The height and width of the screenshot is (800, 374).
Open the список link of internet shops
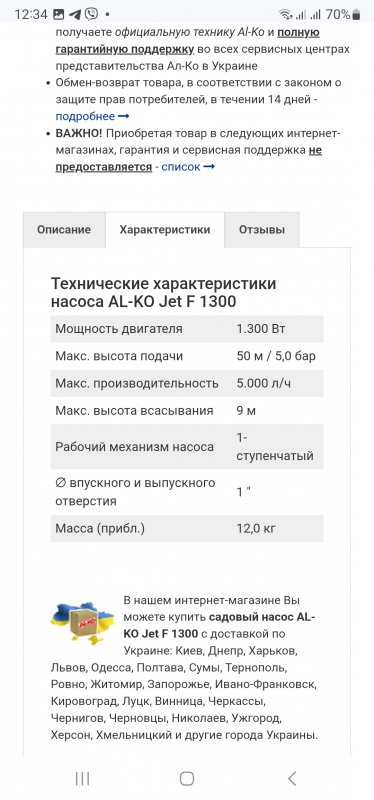[181, 167]
